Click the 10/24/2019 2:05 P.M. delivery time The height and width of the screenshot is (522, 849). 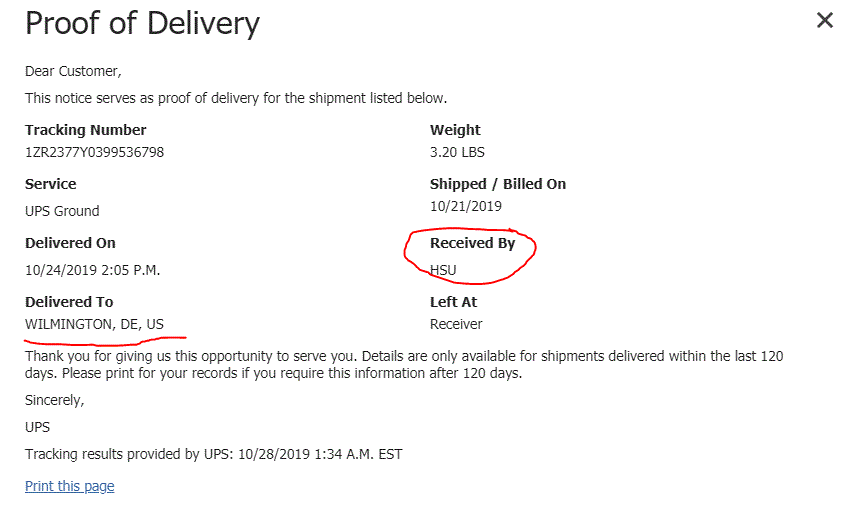pyautogui.click(x=92, y=270)
